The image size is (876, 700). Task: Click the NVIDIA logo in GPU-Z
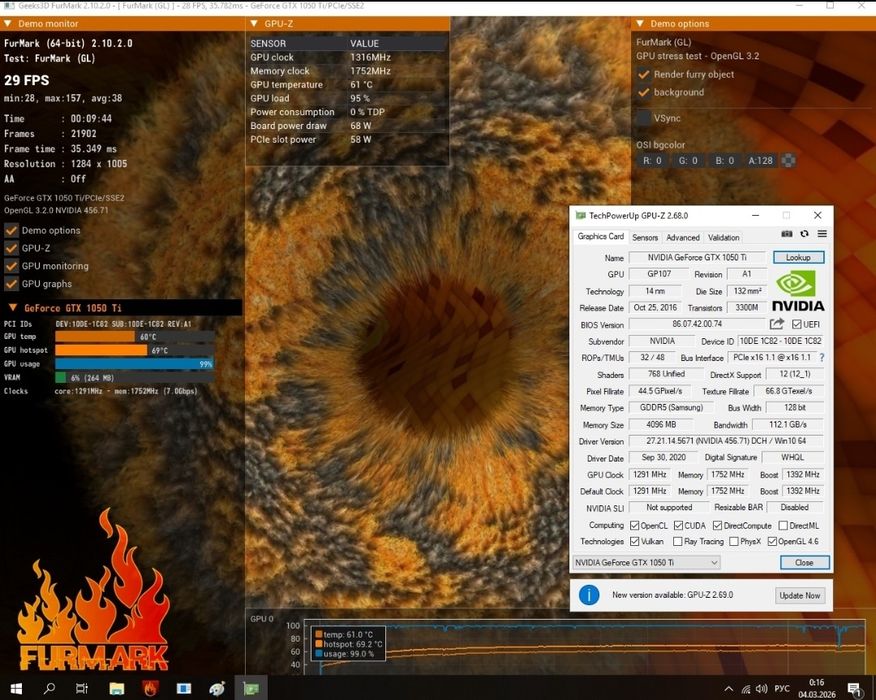(798, 291)
